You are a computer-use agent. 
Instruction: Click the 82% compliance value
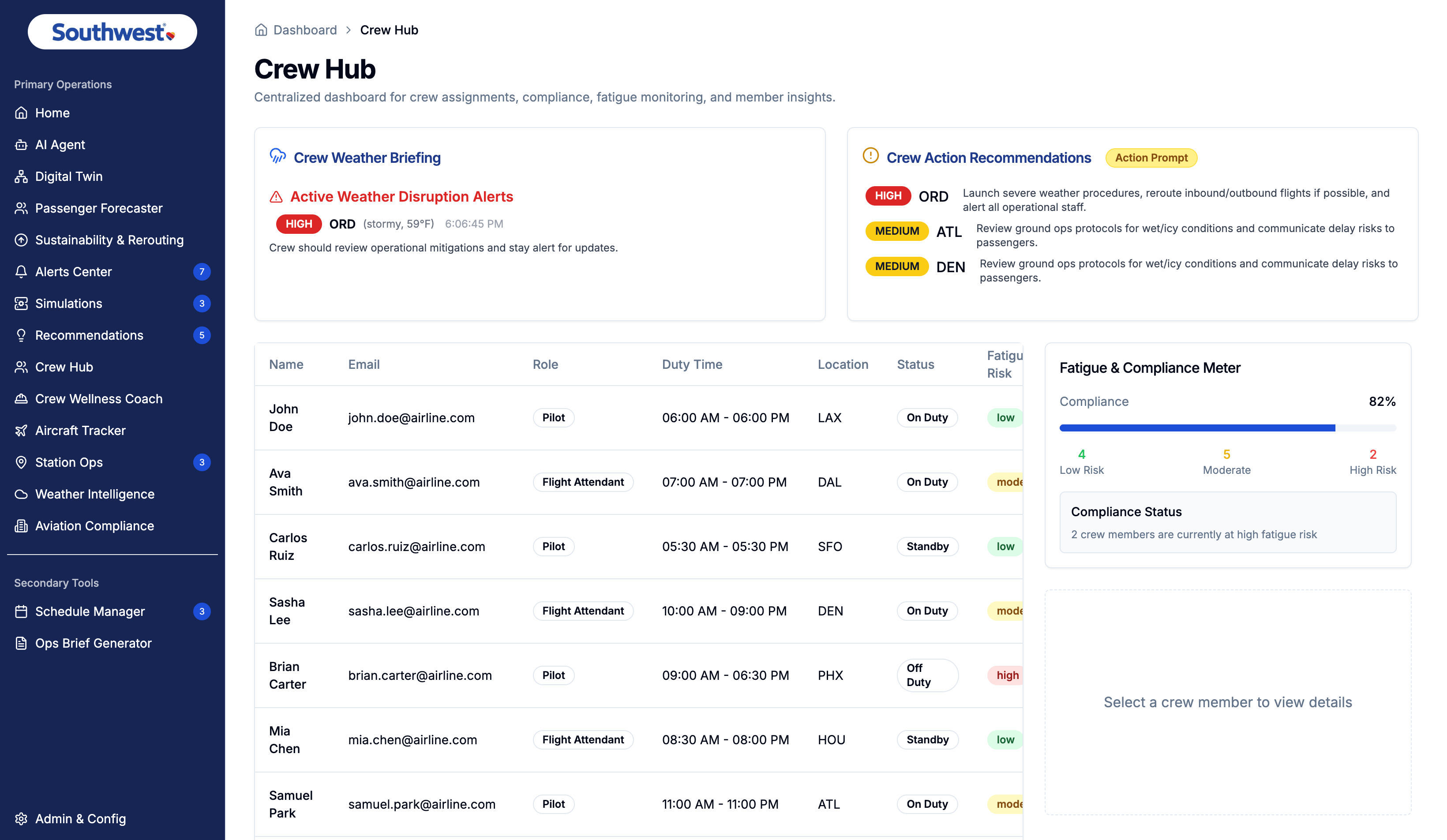point(1382,401)
